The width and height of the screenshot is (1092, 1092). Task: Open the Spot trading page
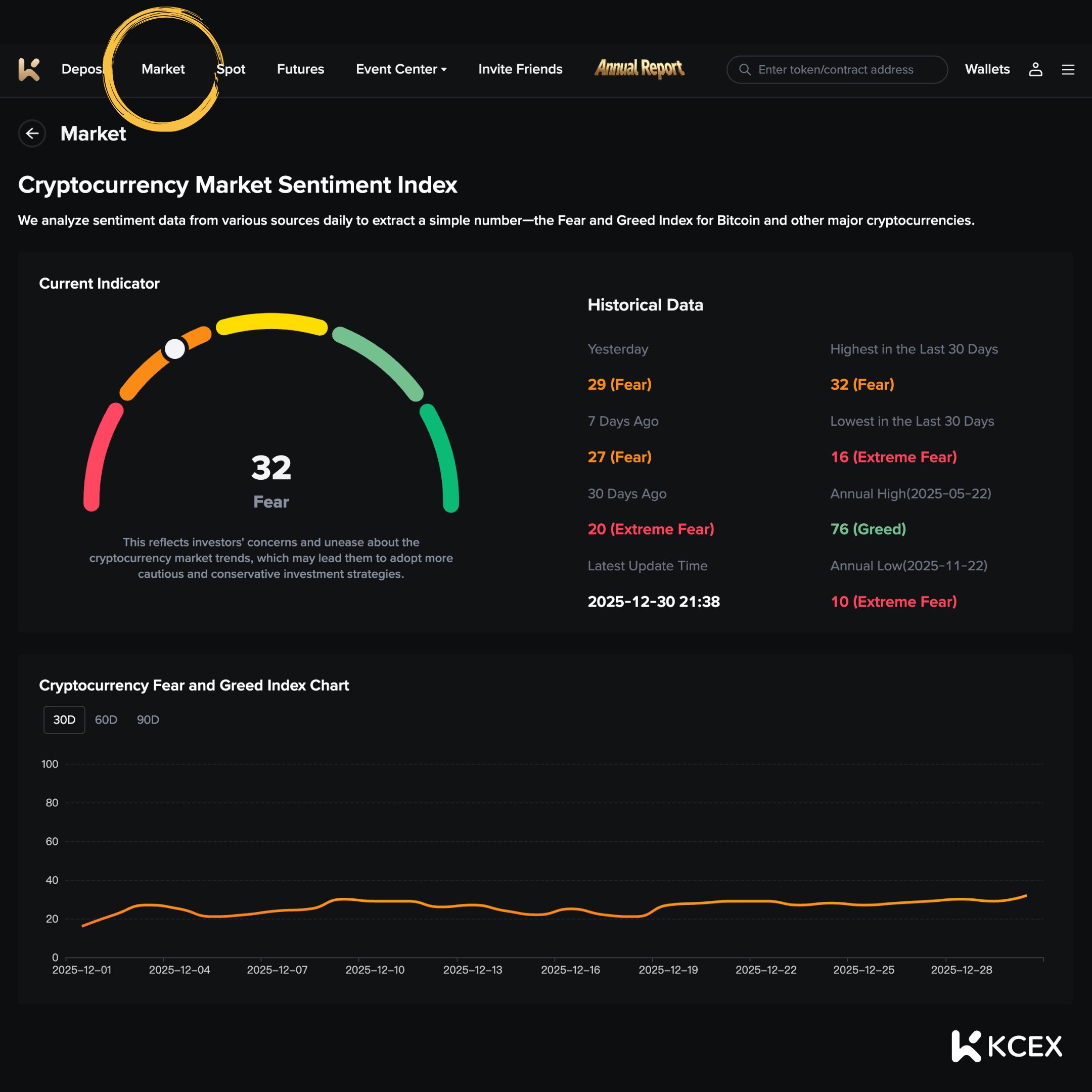[x=232, y=69]
